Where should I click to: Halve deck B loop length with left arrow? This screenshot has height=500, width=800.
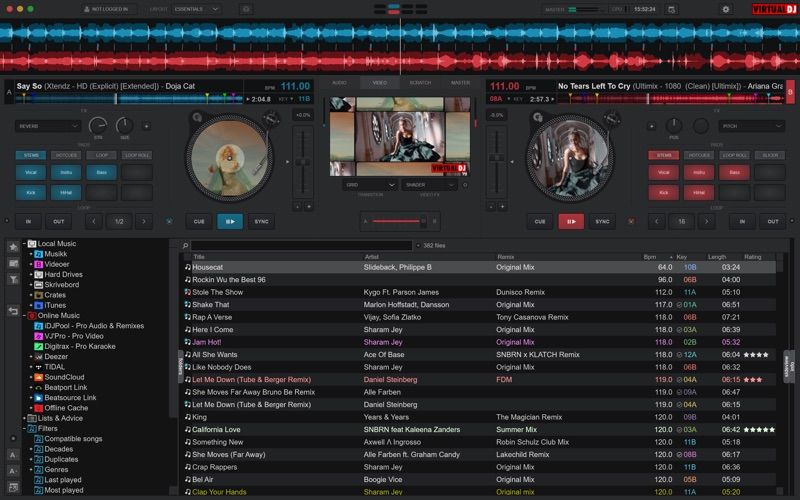click(x=656, y=221)
